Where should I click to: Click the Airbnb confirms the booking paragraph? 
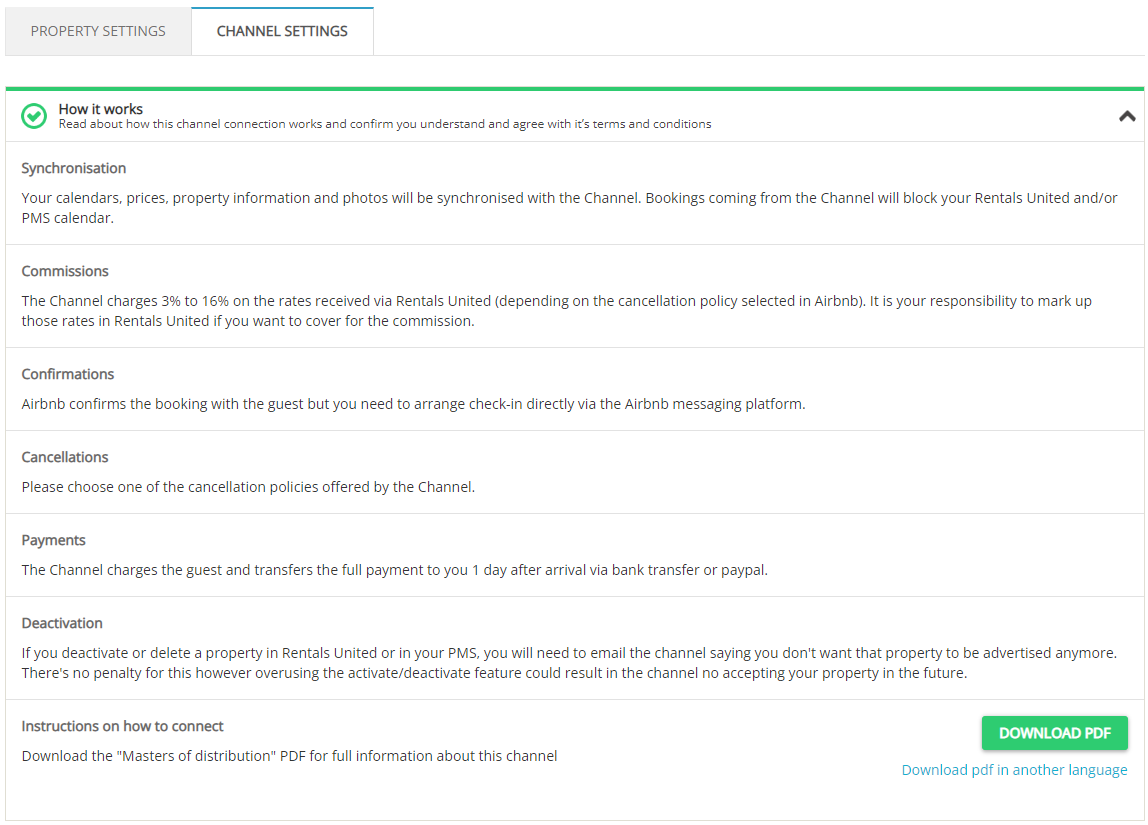(413, 404)
